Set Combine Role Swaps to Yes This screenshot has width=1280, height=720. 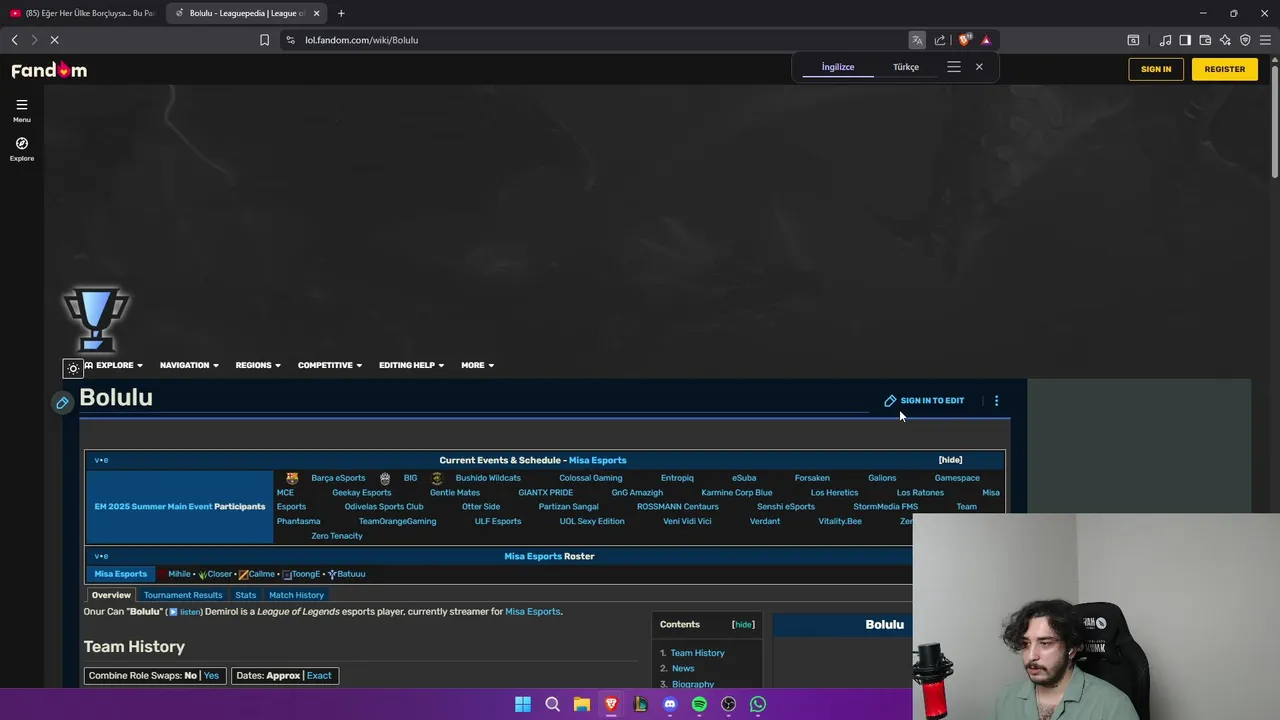point(211,676)
